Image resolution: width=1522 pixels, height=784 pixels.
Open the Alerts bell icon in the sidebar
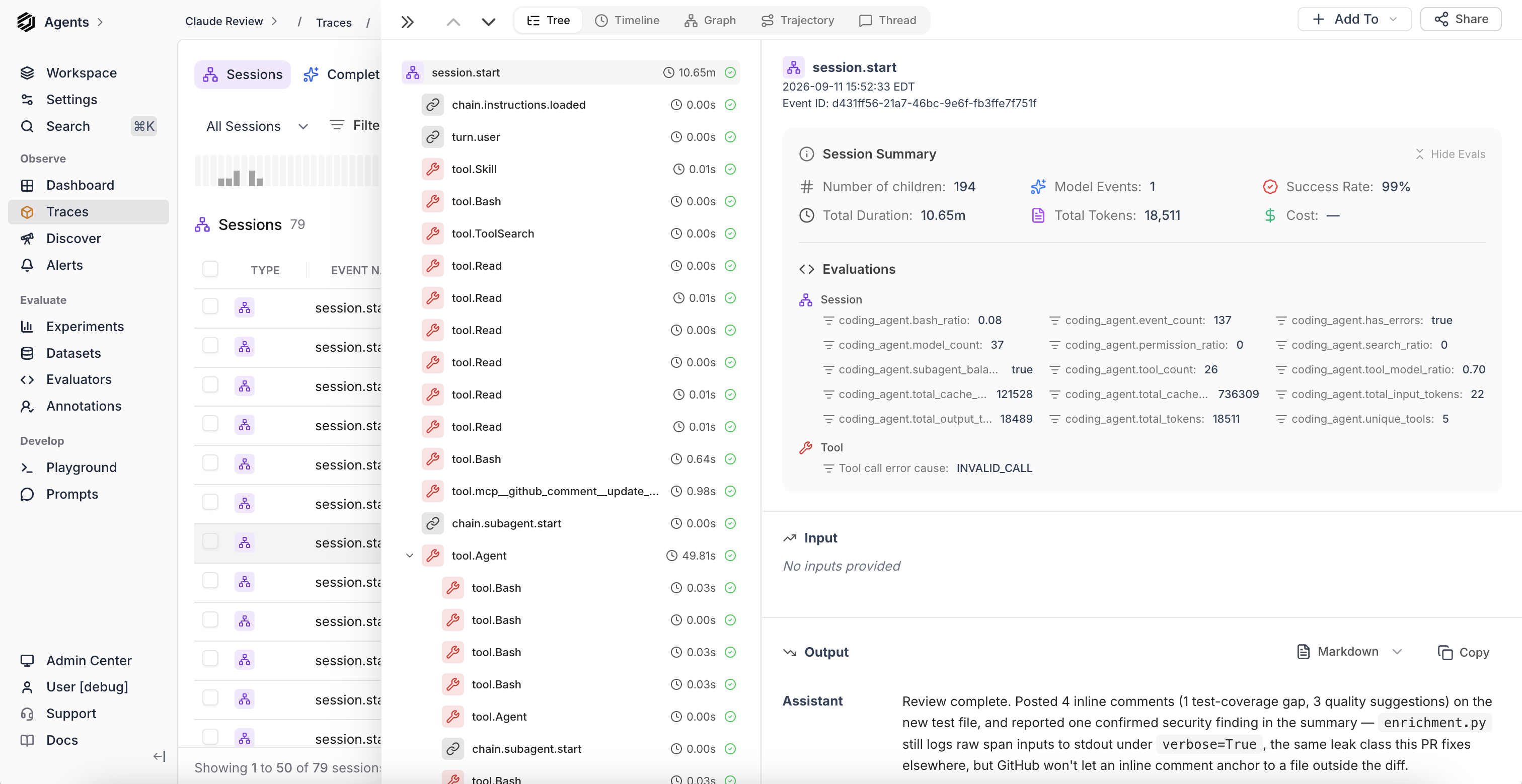(x=27, y=265)
